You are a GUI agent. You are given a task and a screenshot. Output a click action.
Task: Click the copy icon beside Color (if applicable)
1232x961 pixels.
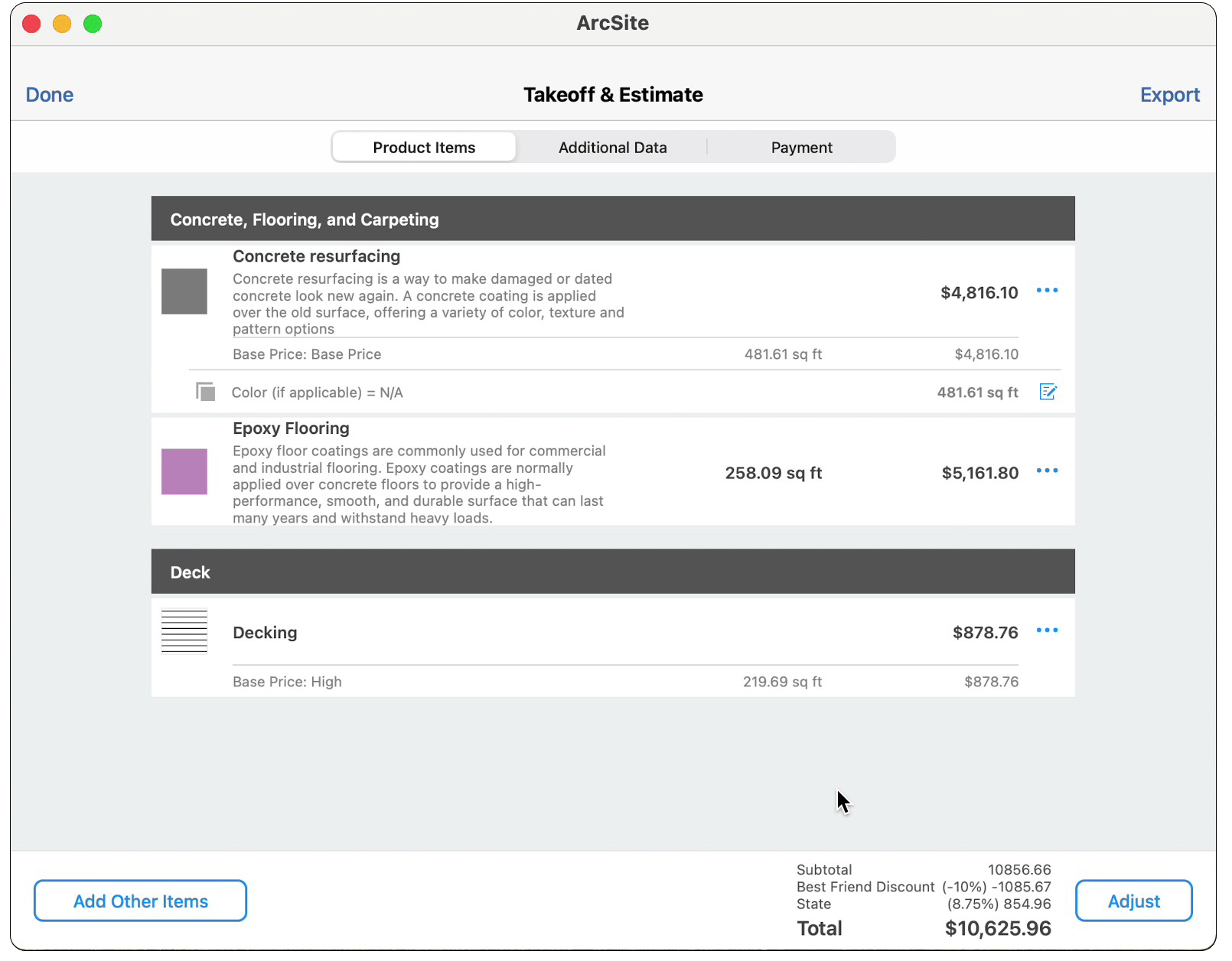pyautogui.click(x=204, y=391)
